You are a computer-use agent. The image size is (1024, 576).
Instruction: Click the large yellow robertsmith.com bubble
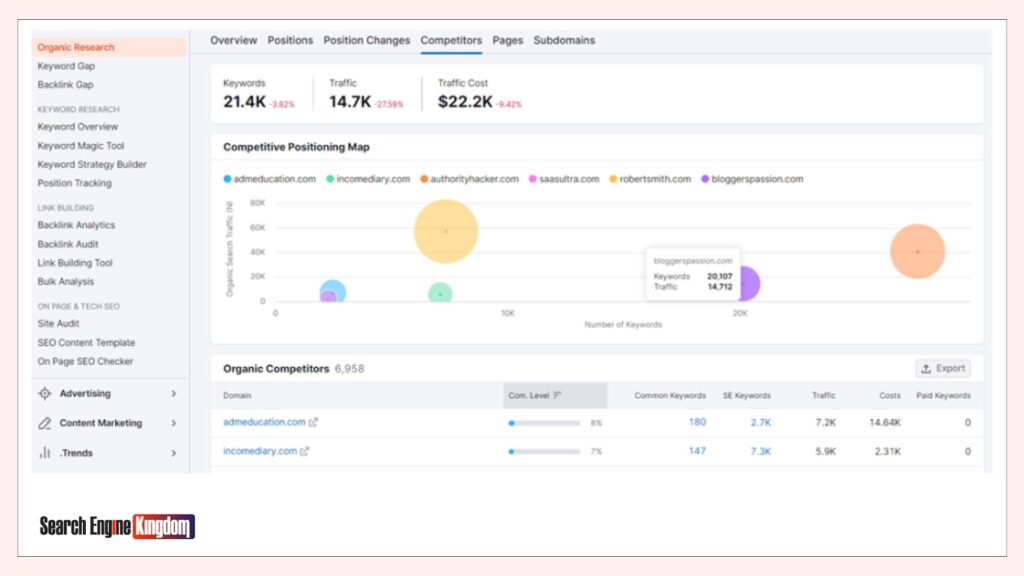pos(446,231)
